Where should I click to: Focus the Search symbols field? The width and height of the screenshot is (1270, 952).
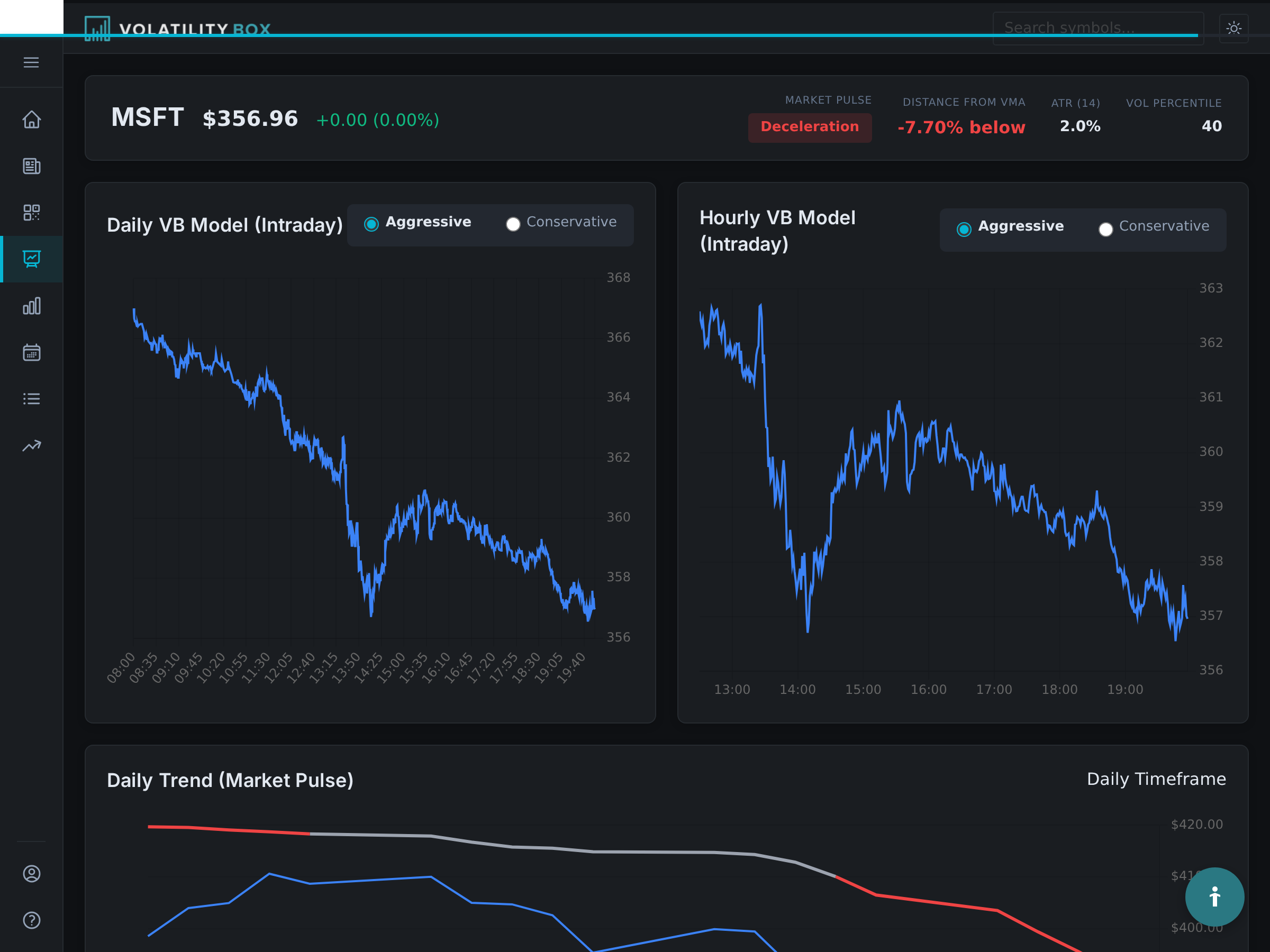[1098, 28]
